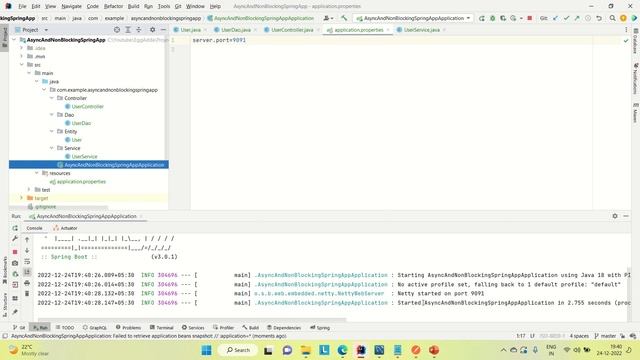Collapse the Service package
Image resolution: width=640 pixels, height=360 pixels.
coord(52,148)
